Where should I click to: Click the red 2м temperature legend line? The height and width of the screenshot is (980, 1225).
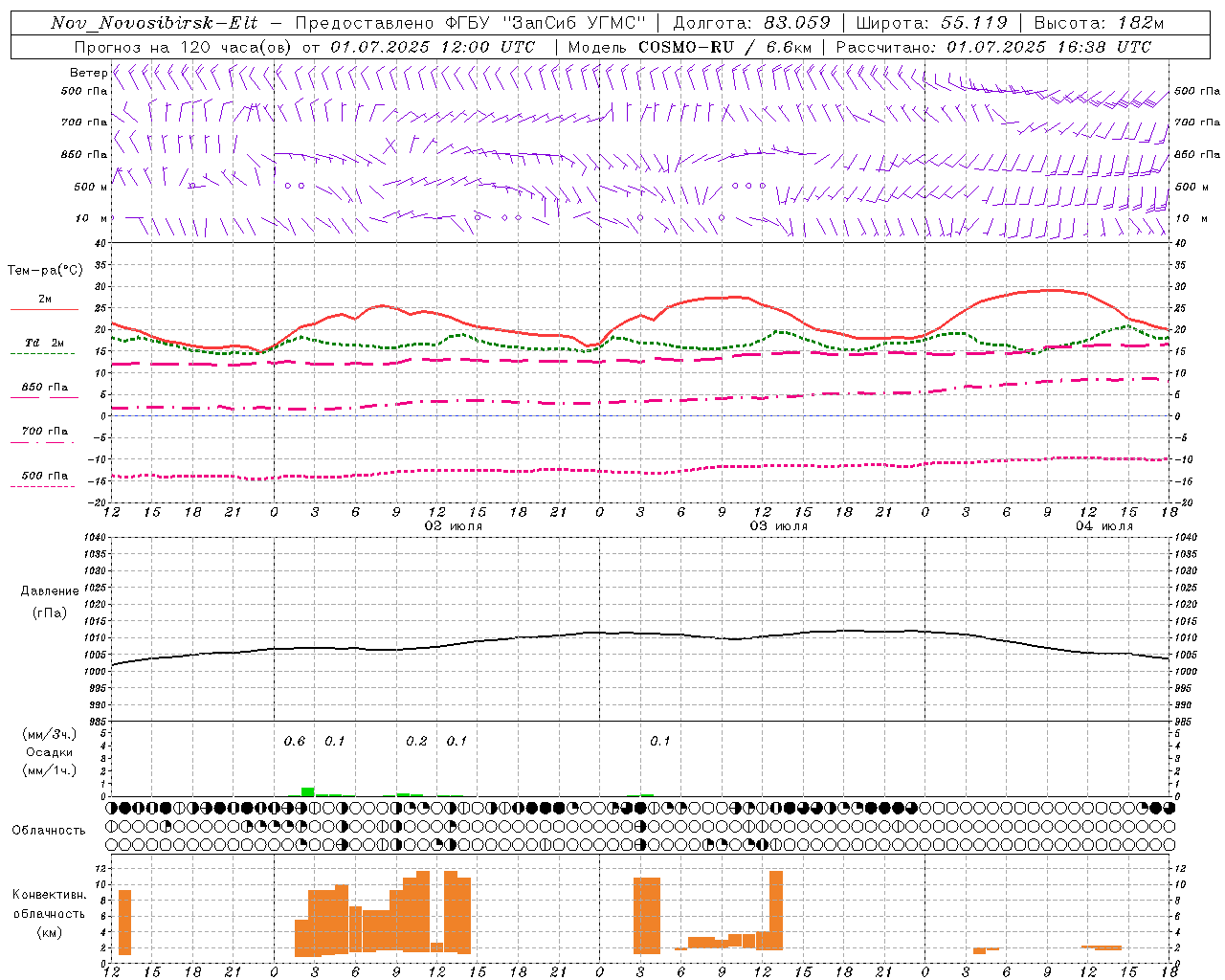click(45, 310)
